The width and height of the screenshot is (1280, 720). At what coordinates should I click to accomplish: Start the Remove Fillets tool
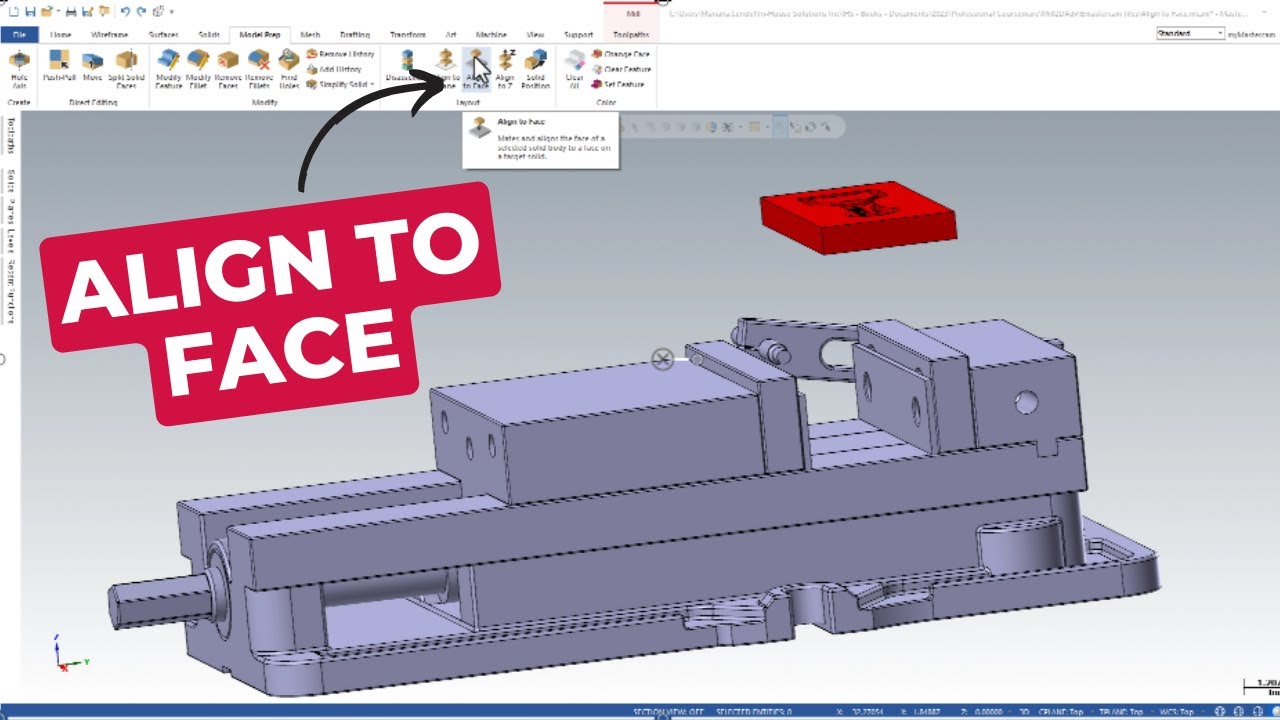[x=259, y=69]
